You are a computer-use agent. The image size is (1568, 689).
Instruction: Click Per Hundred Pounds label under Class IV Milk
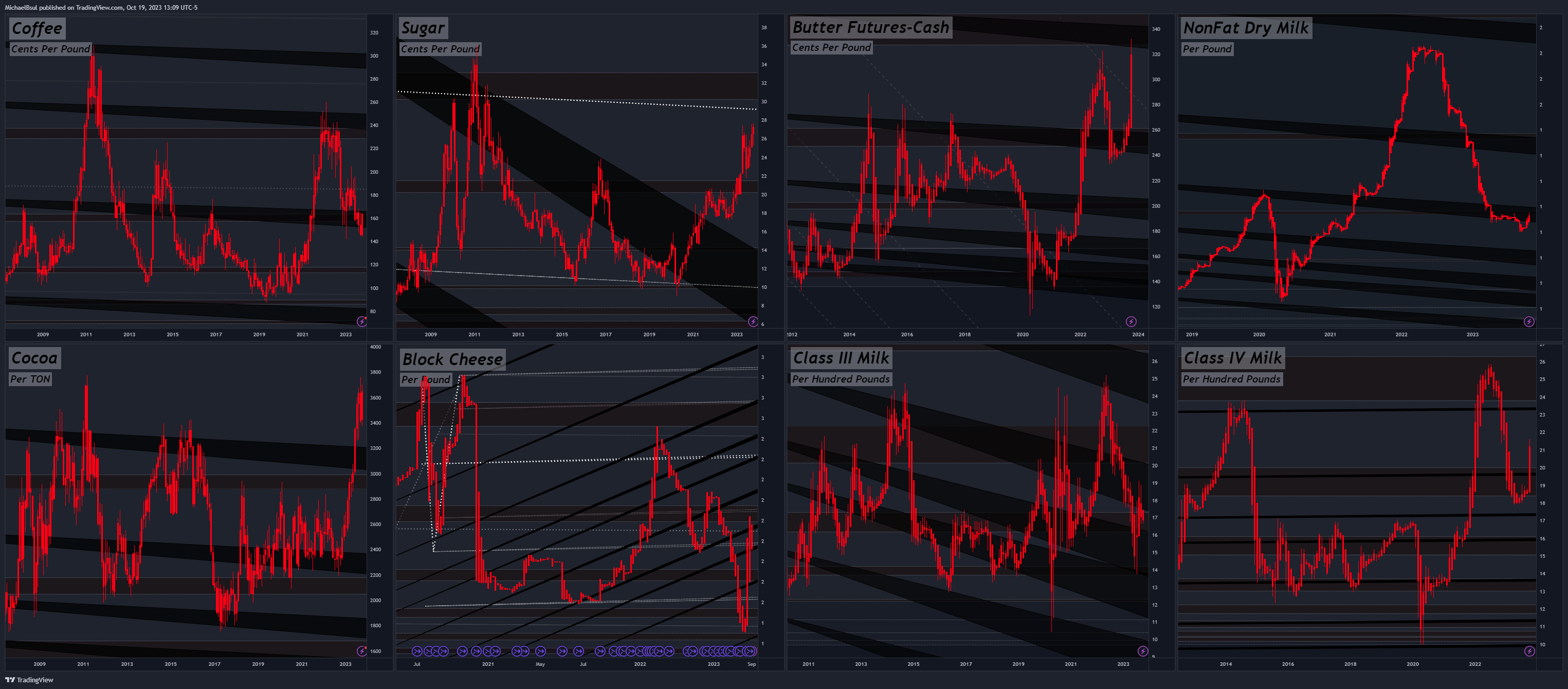click(x=1231, y=379)
